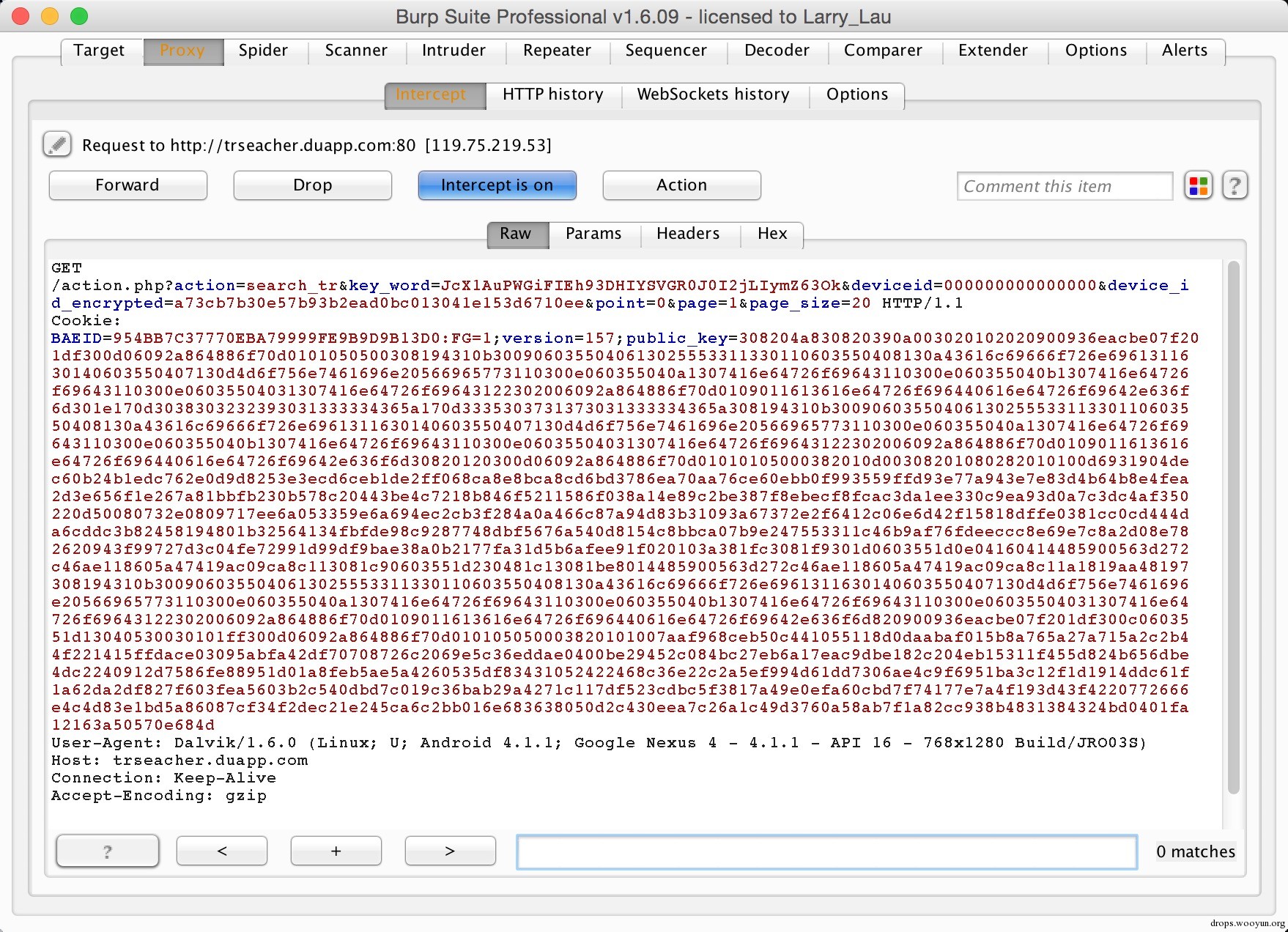Open the highlight color picker icon
Viewport: 1288px width, 932px height.
pos(1199,185)
